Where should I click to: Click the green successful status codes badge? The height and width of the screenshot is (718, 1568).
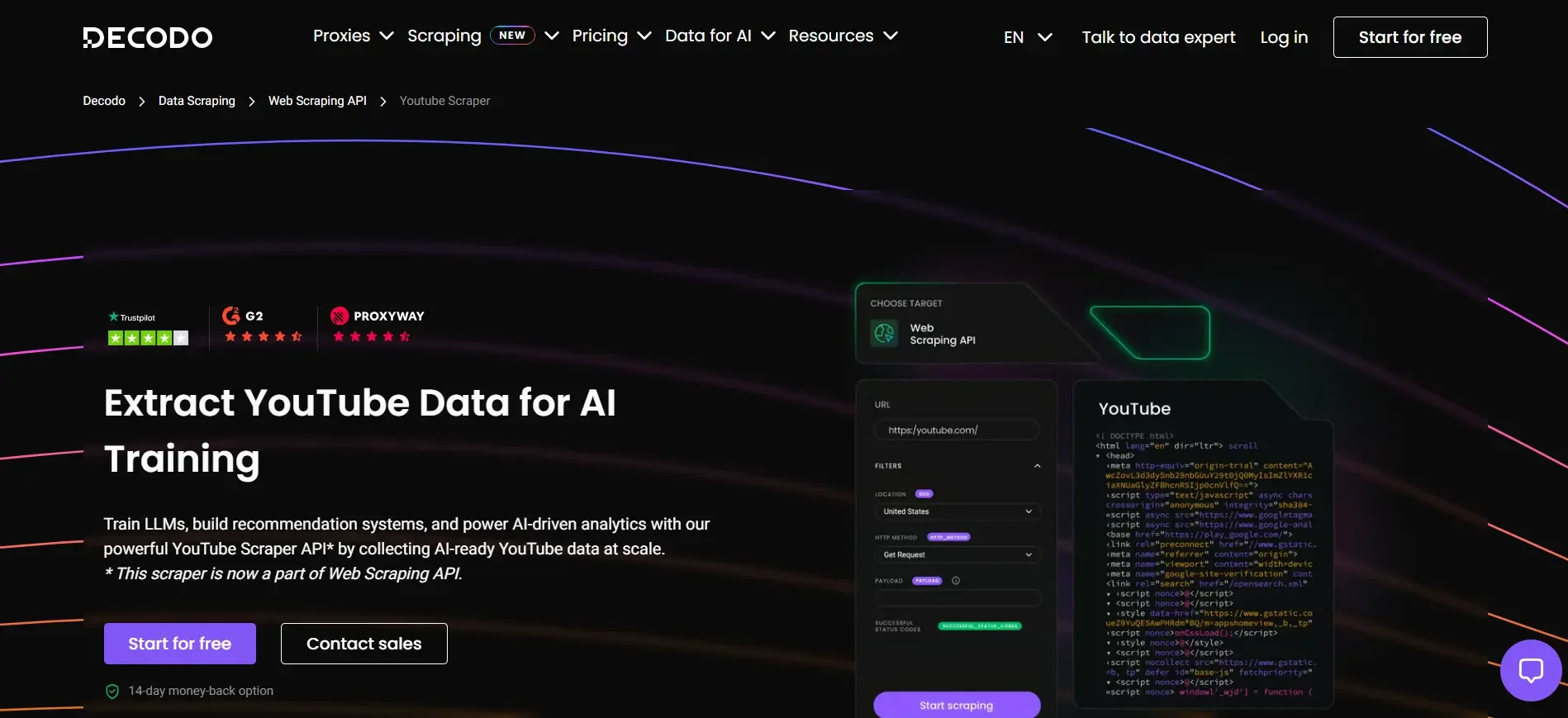pyautogui.click(x=980, y=626)
